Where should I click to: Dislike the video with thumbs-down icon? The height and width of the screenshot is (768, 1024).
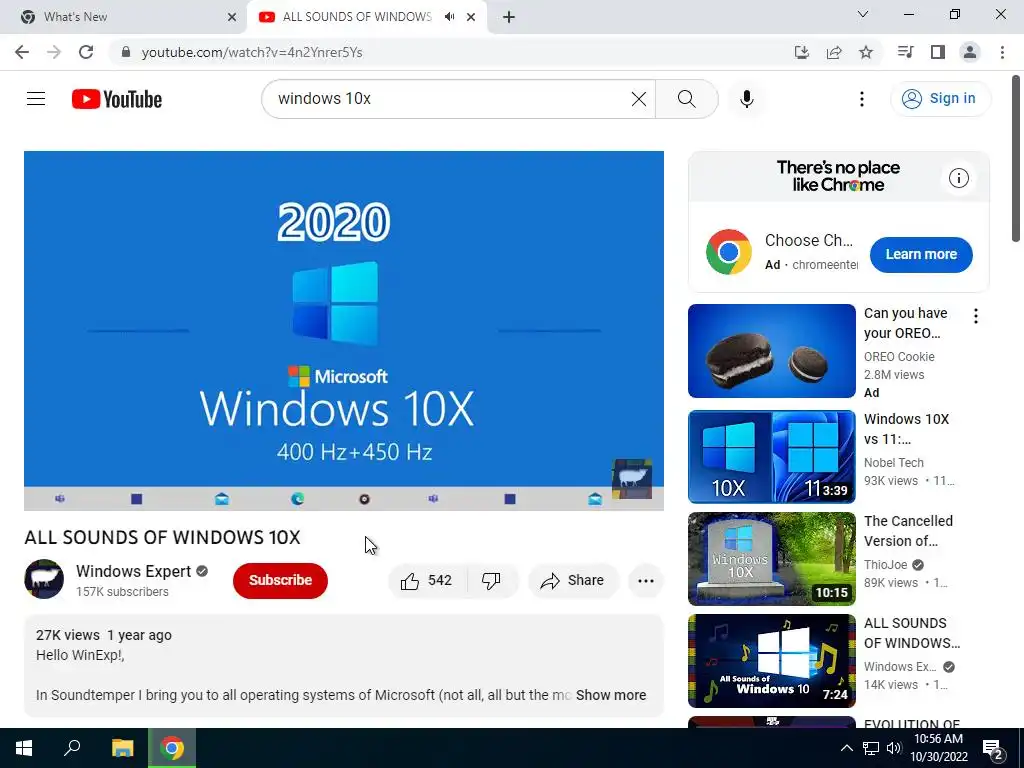point(491,581)
